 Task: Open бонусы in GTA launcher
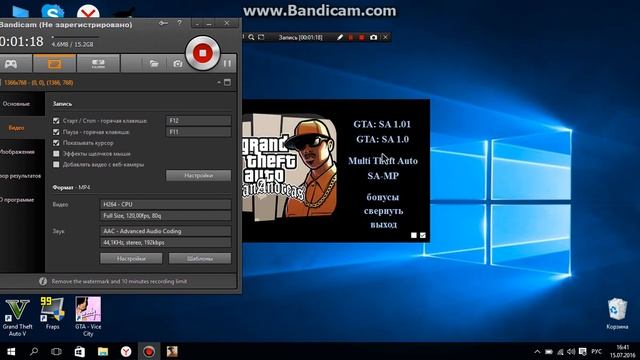coord(383,197)
